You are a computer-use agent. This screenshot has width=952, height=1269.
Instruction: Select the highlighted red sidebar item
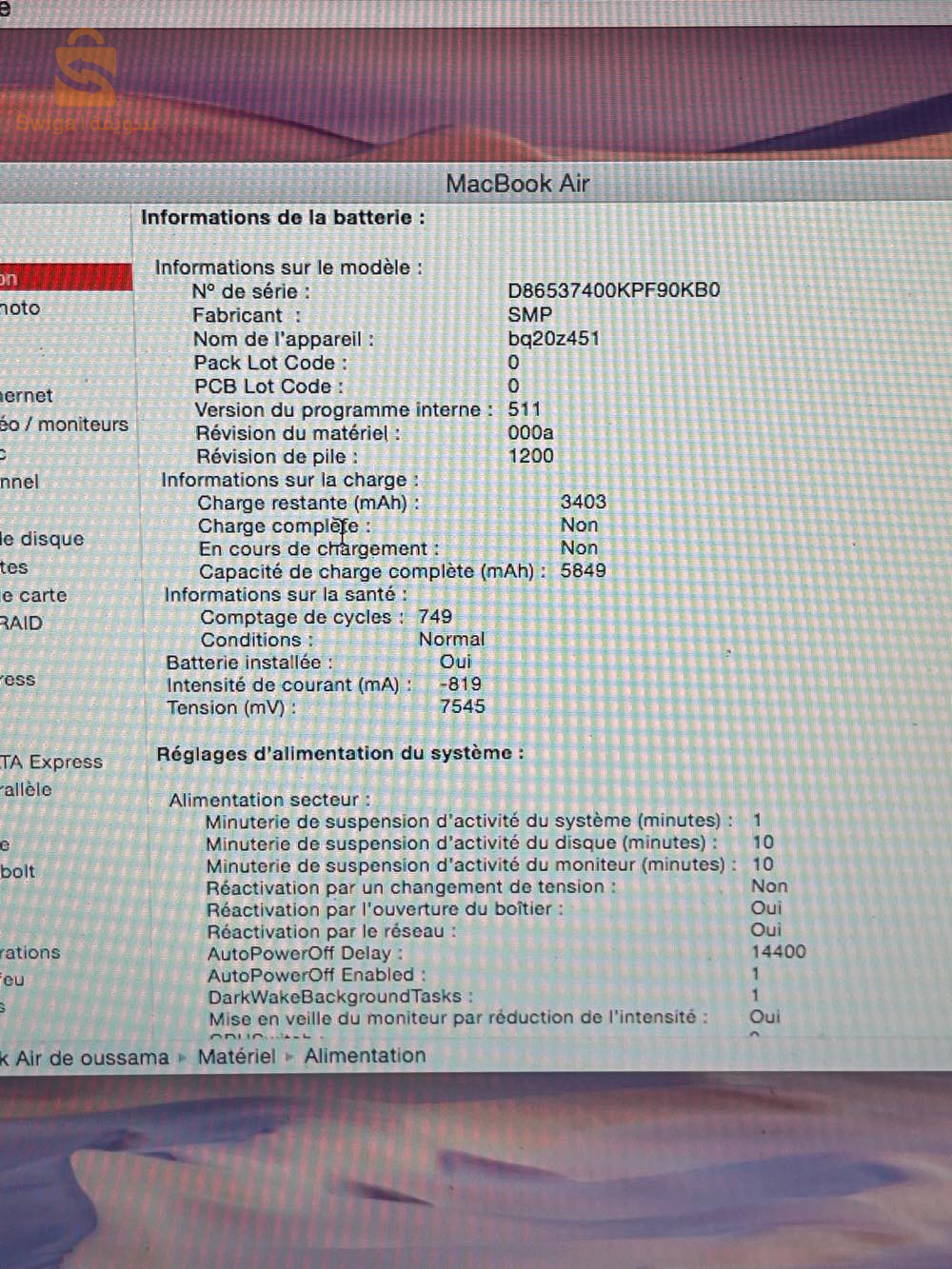(x=65, y=277)
